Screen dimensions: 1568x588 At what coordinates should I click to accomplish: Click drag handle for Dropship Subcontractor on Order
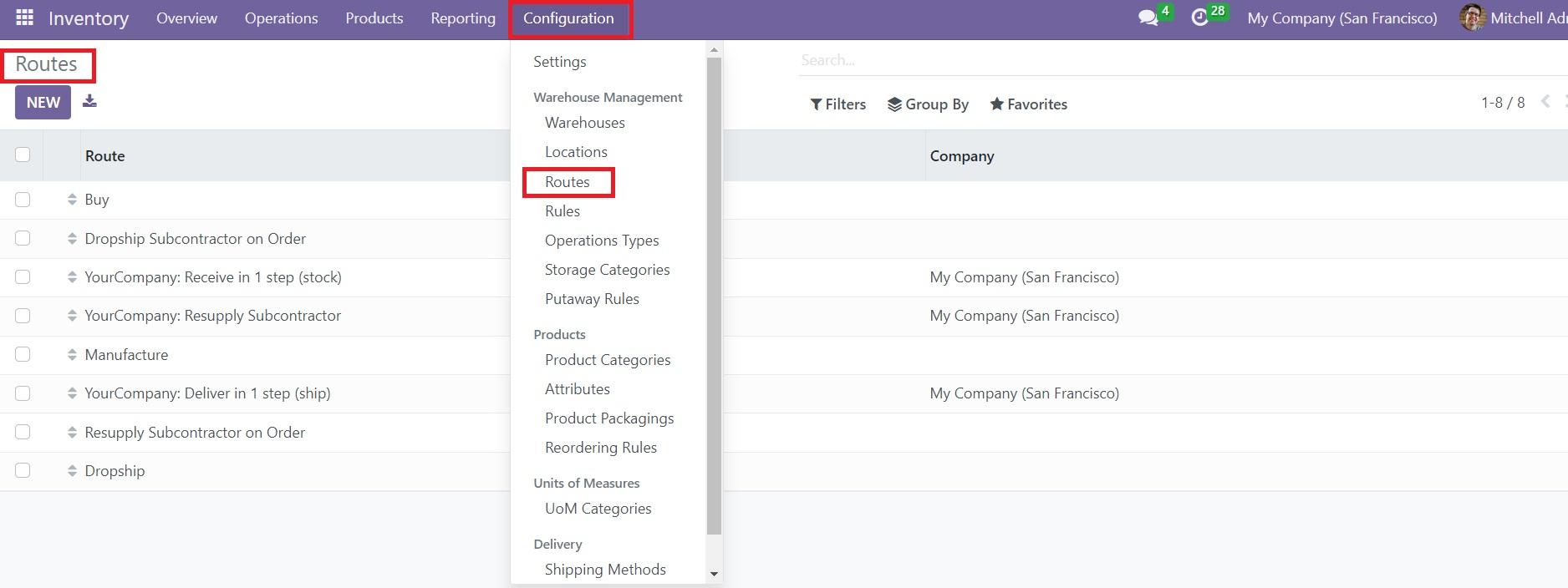click(x=72, y=239)
